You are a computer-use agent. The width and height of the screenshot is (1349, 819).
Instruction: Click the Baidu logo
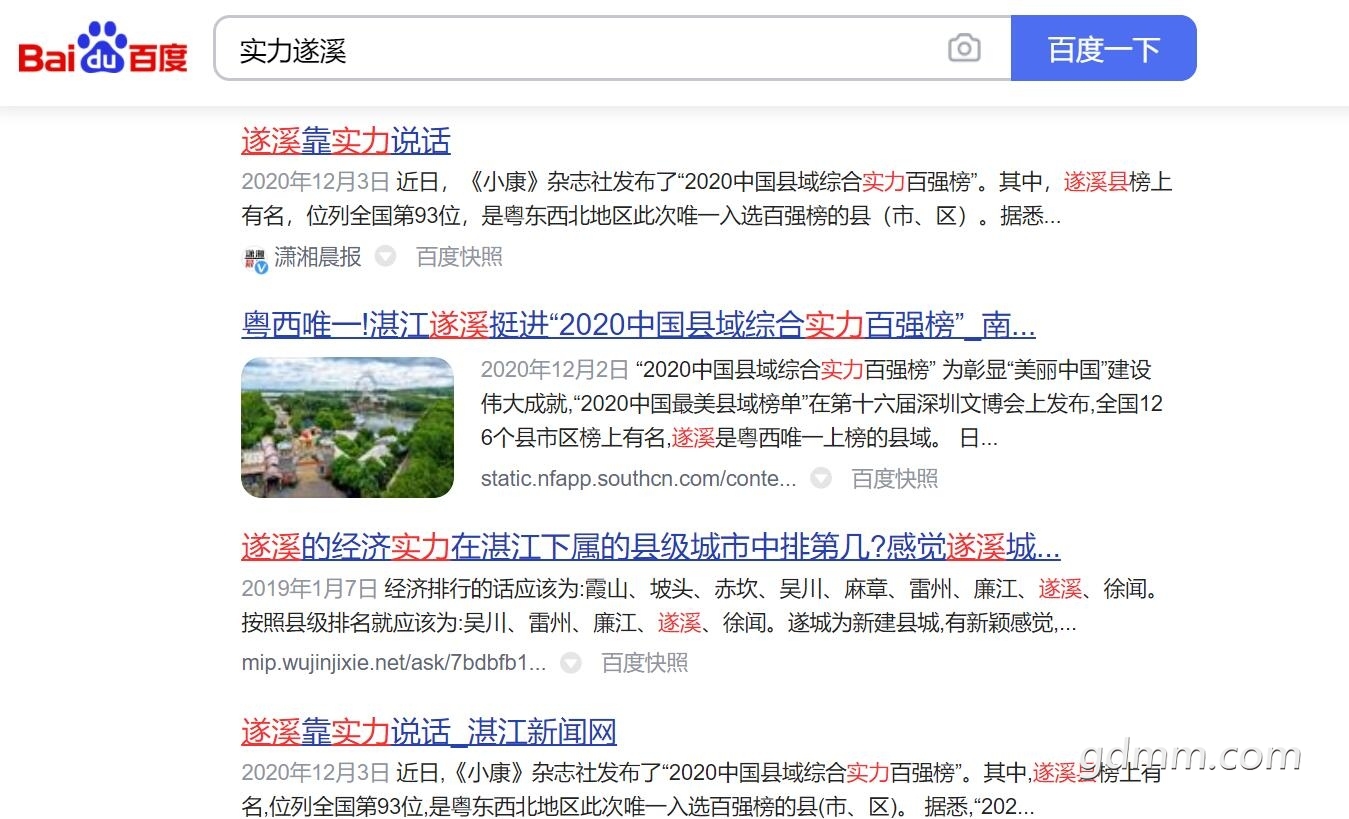click(x=103, y=47)
